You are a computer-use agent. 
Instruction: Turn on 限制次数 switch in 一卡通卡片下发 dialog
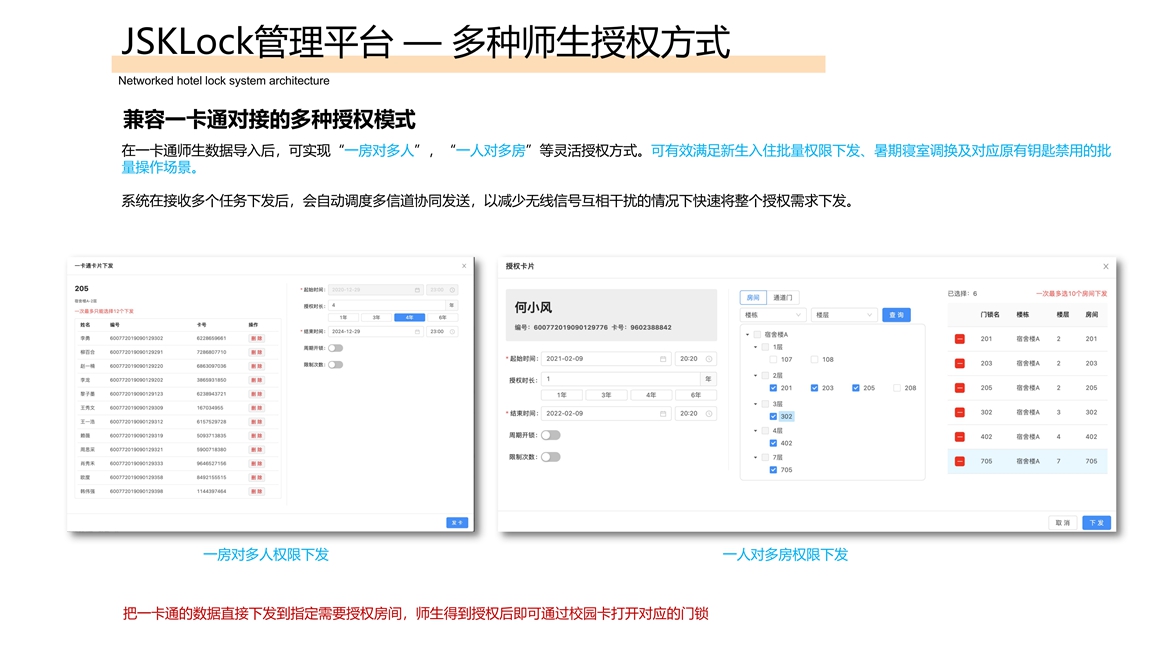(335, 365)
